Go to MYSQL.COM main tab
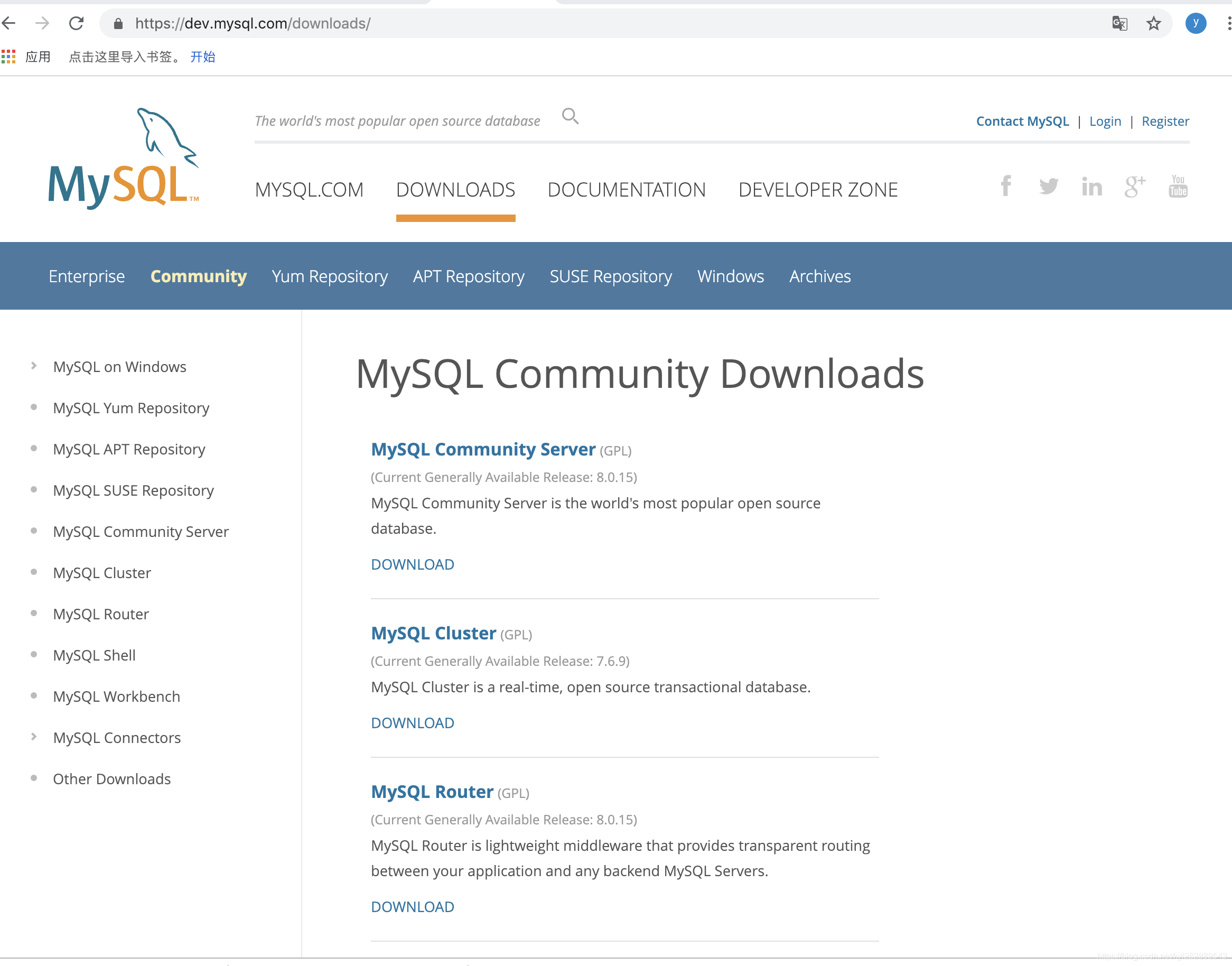 (x=309, y=190)
